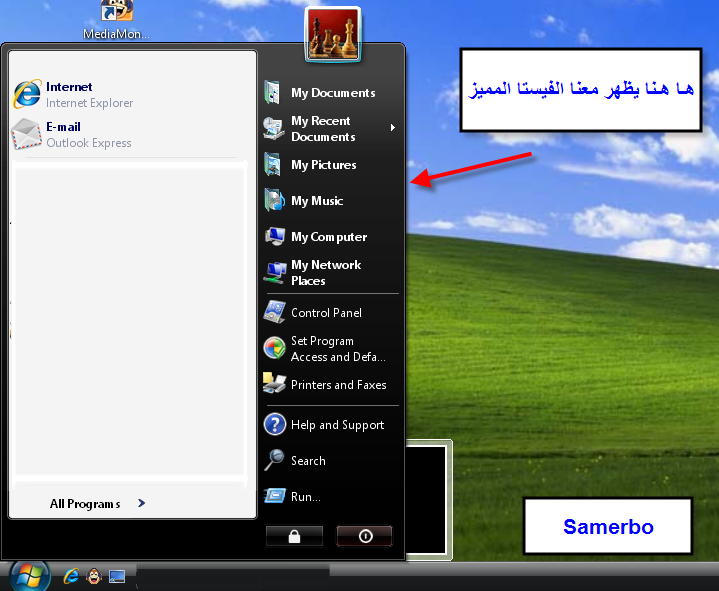Click the My Music icon

point(274,200)
